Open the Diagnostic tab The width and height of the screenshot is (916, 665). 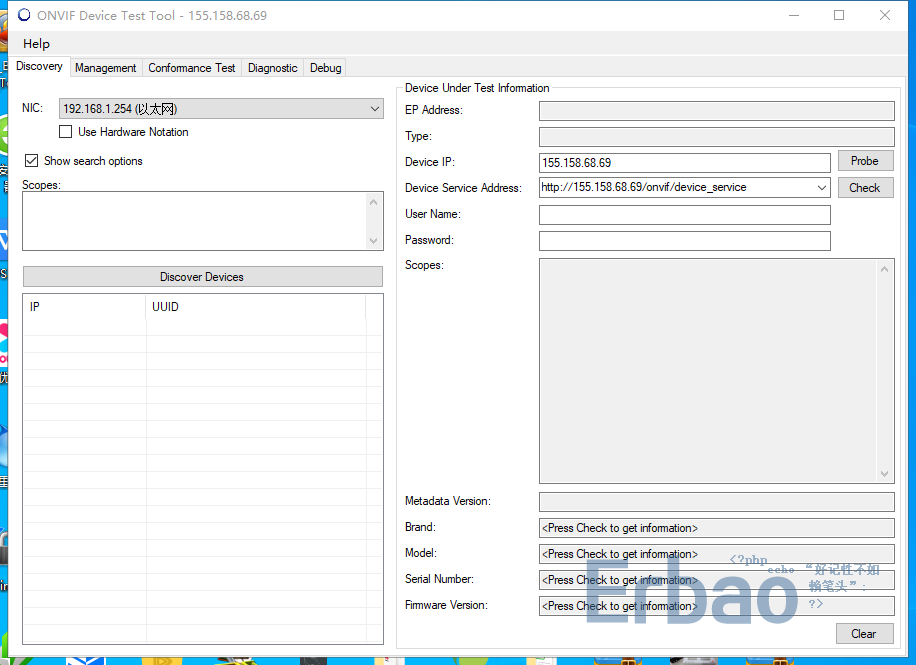point(272,68)
